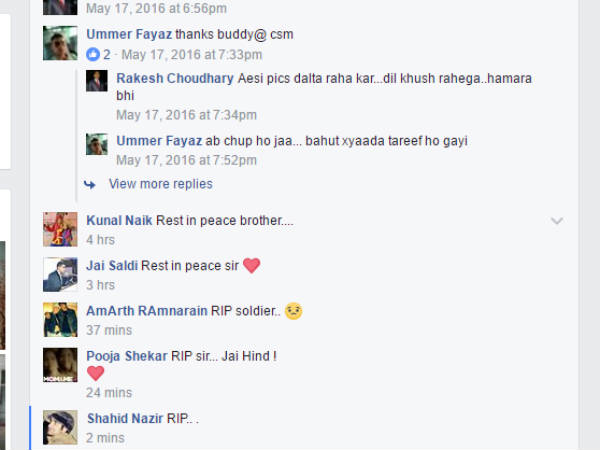Click Jai Saldi's avatar thumbnail

pyautogui.click(x=60, y=274)
